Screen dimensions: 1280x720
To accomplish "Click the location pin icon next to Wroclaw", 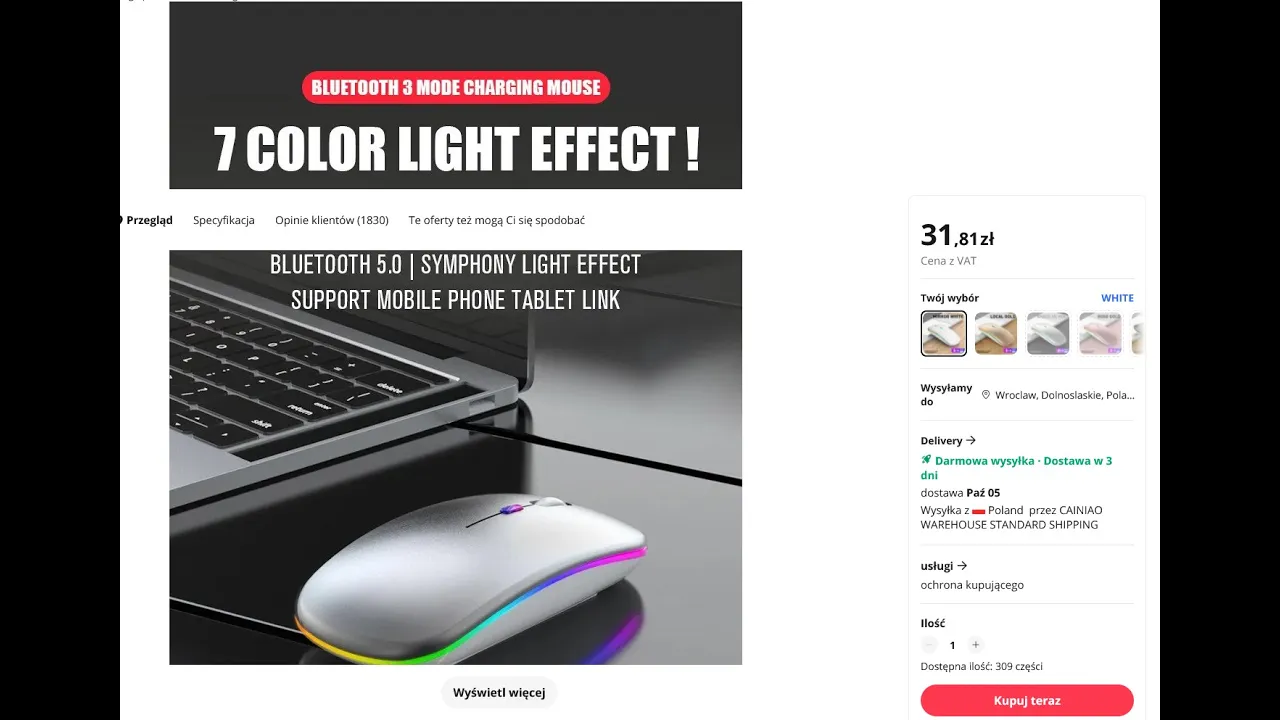I will coord(985,395).
